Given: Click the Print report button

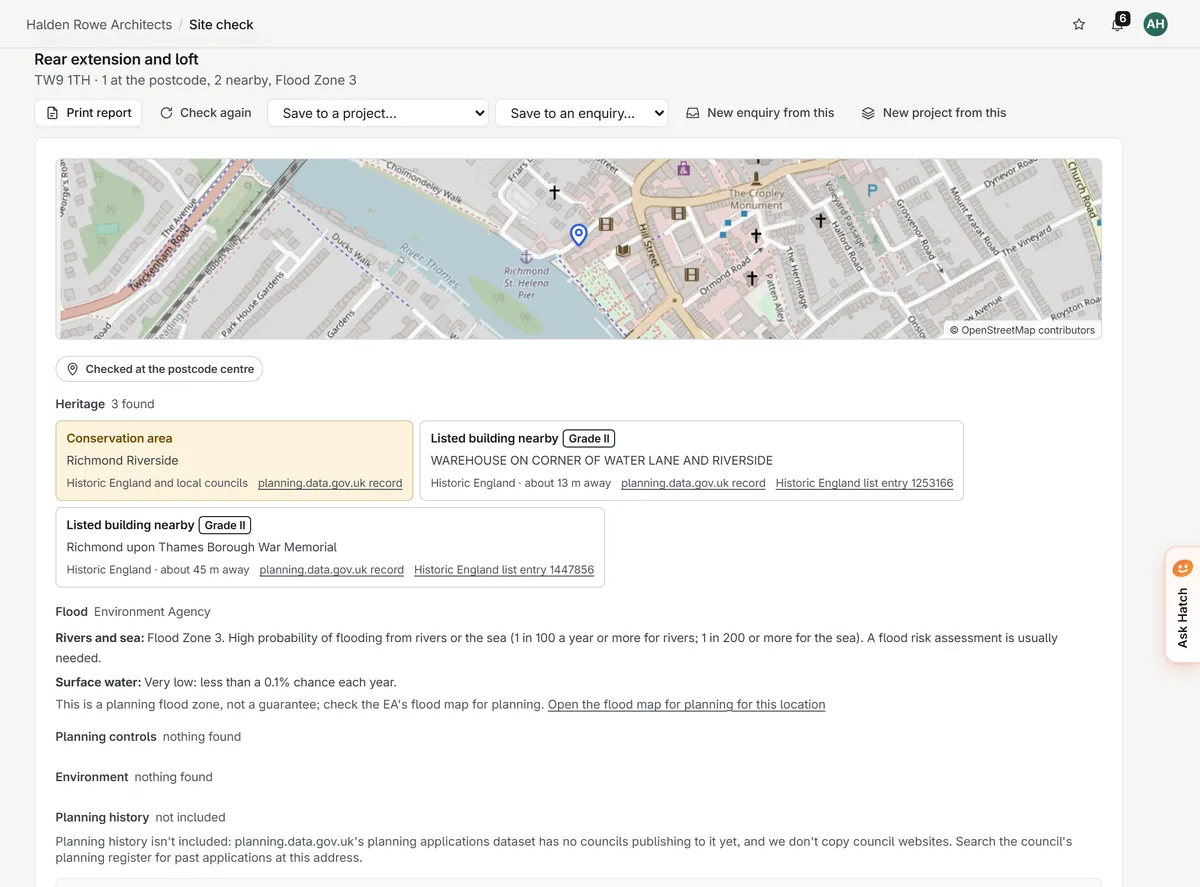Looking at the screenshot, I should pos(88,113).
